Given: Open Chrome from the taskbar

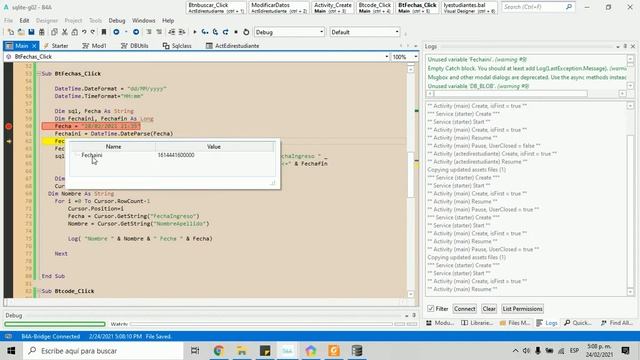Looking at the screenshot, I should (218, 351).
